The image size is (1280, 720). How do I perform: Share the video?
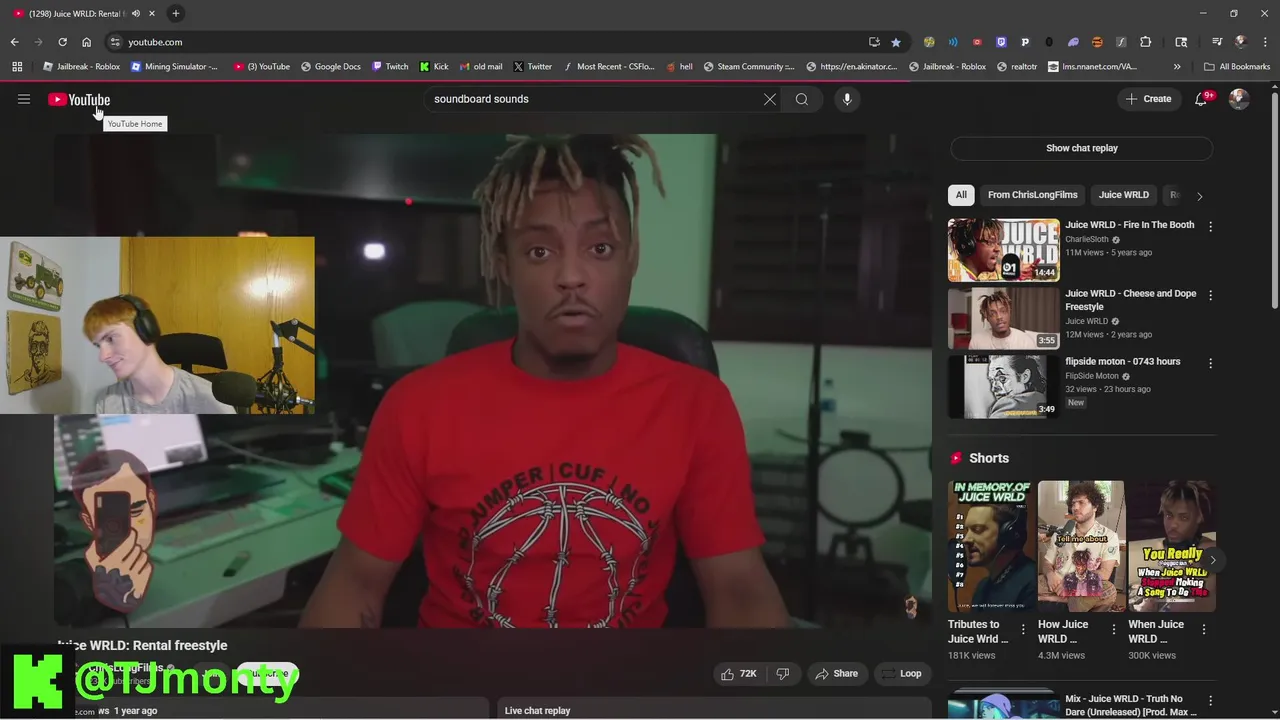tap(836, 674)
